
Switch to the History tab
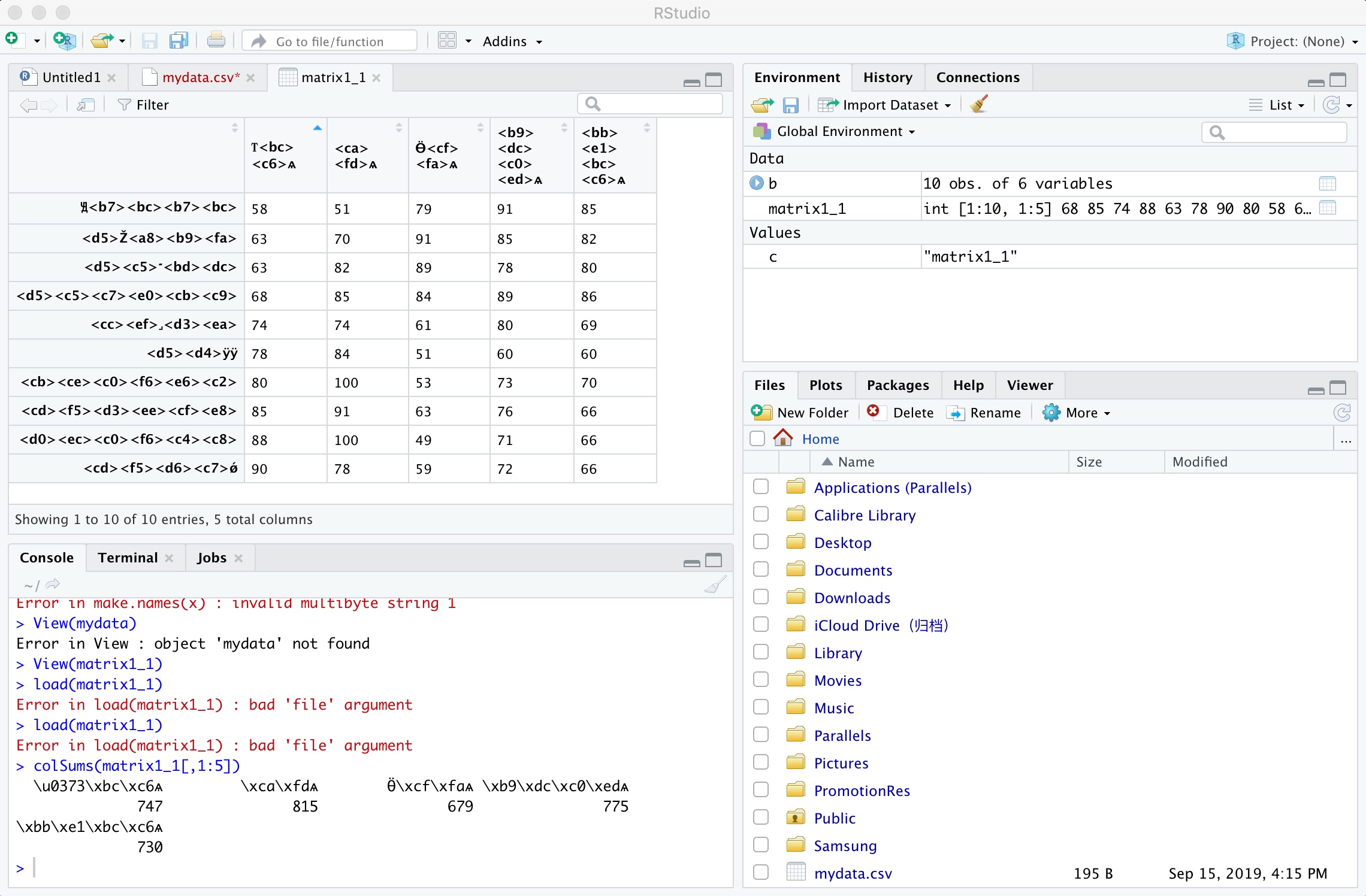tap(887, 77)
